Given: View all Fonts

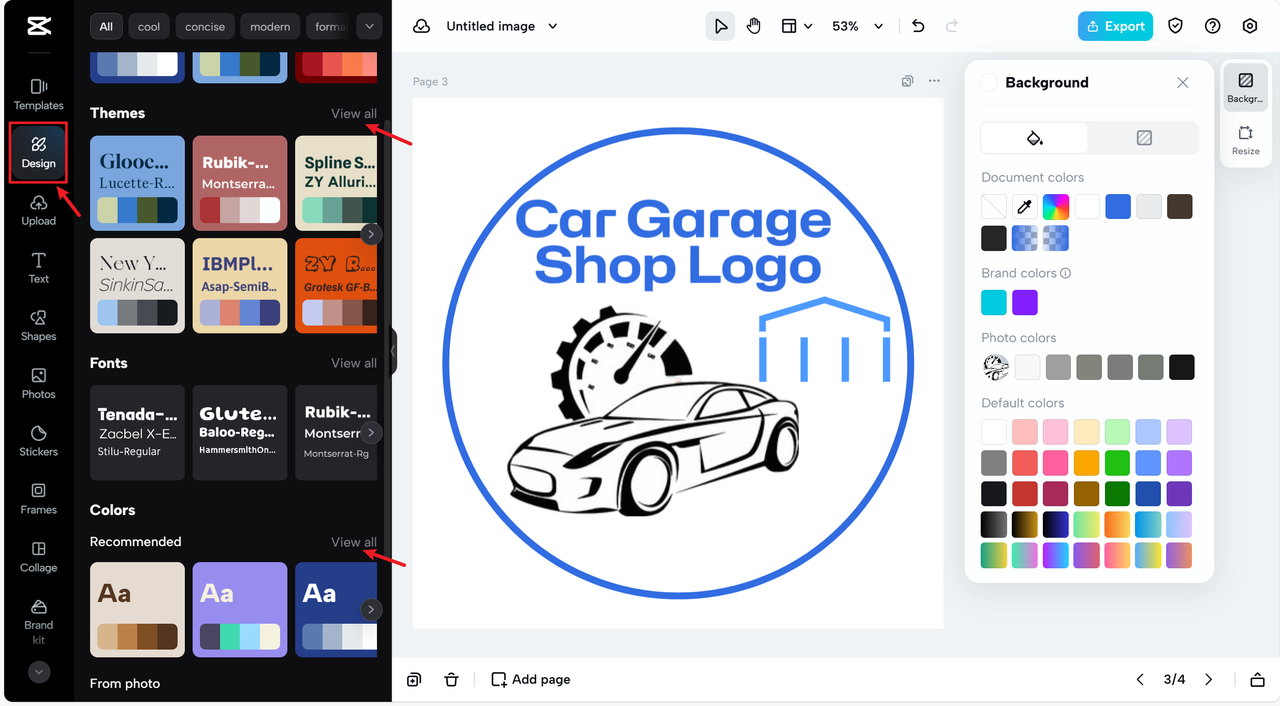Looking at the screenshot, I should point(354,363).
